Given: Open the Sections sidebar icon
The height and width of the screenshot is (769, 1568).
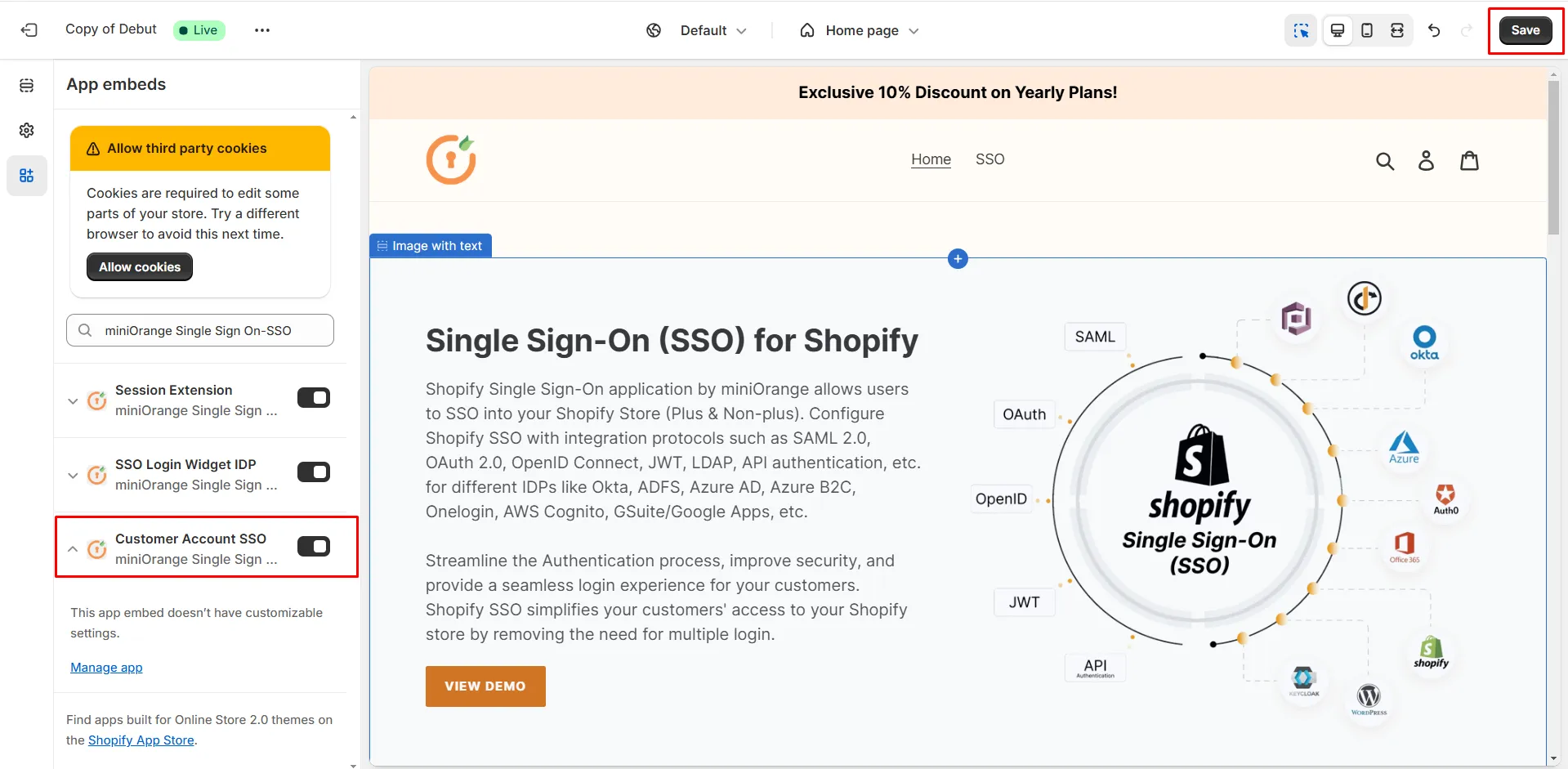Looking at the screenshot, I should point(27,86).
